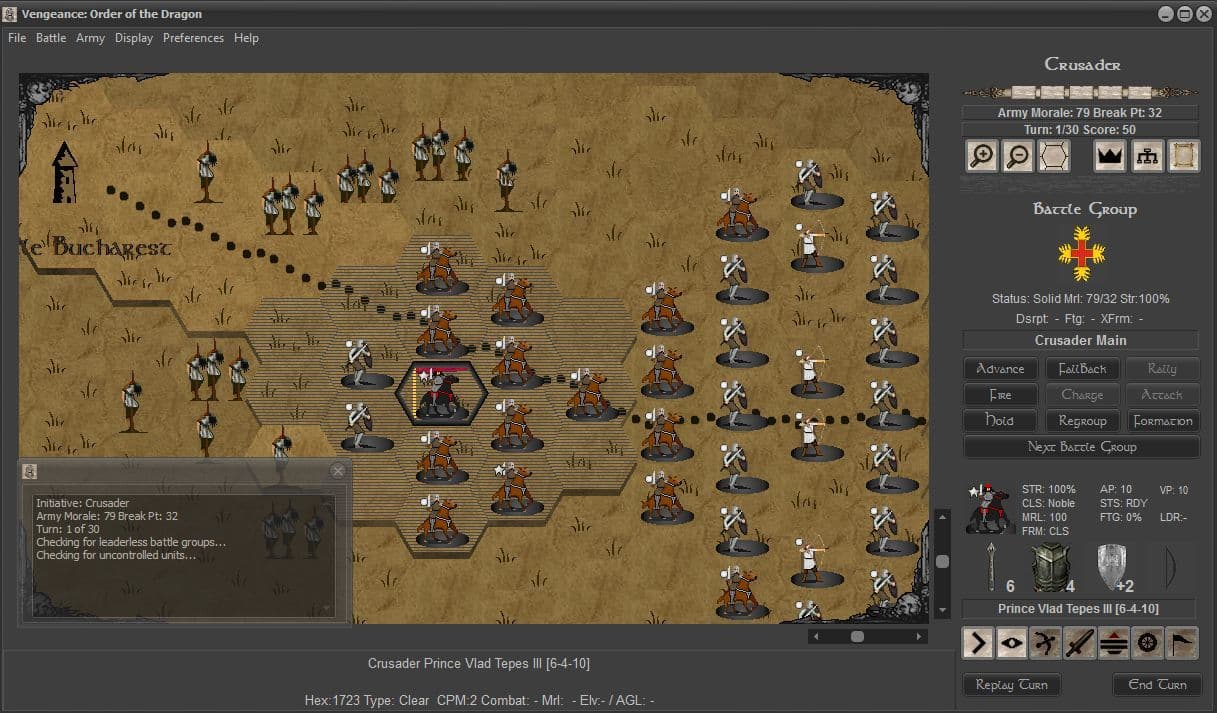
Task: Order the battle group to Regroup
Action: tap(1082, 421)
